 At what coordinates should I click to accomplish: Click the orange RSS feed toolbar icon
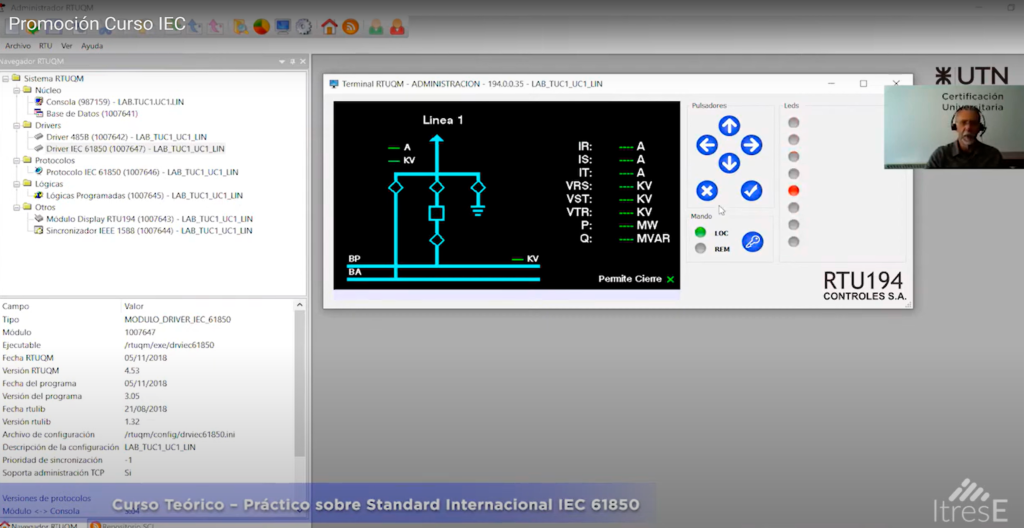pyautogui.click(x=351, y=27)
